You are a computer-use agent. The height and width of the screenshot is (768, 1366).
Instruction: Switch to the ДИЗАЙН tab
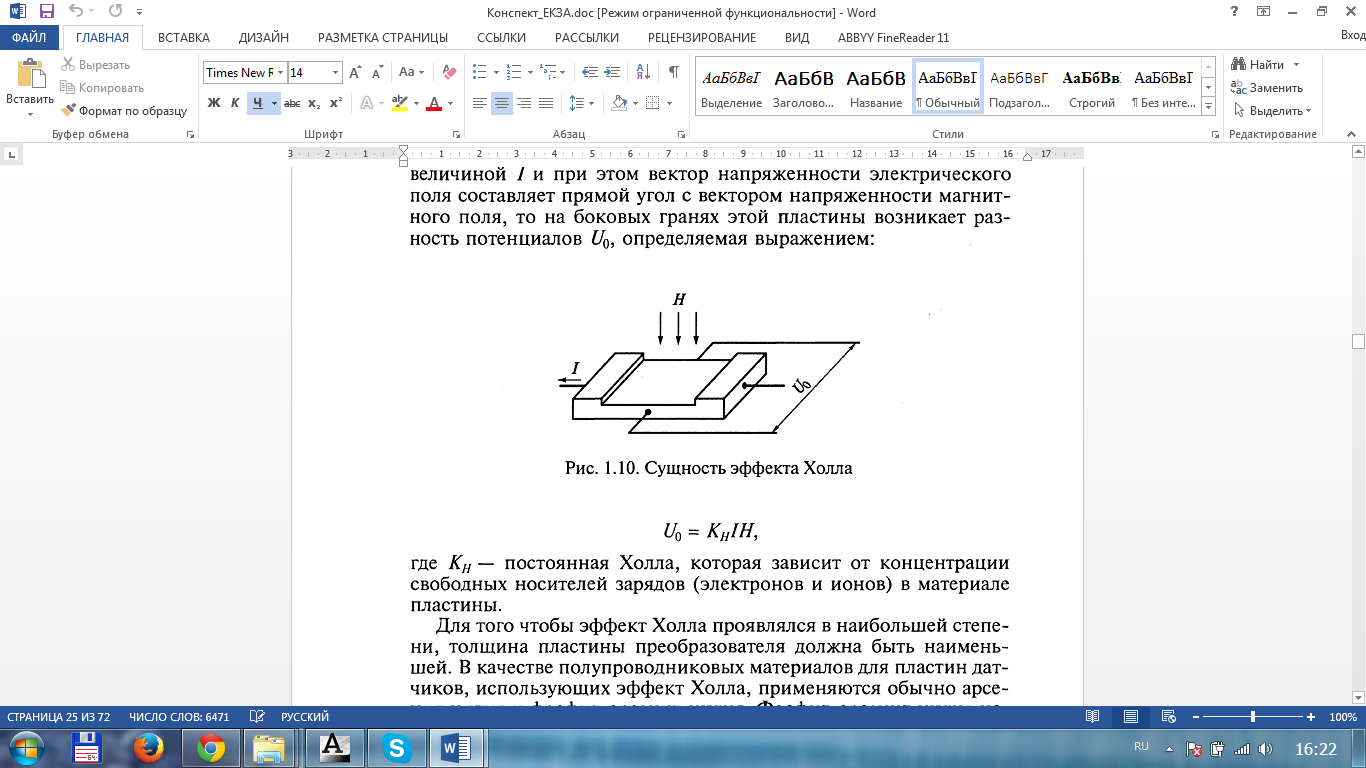[x=264, y=37]
